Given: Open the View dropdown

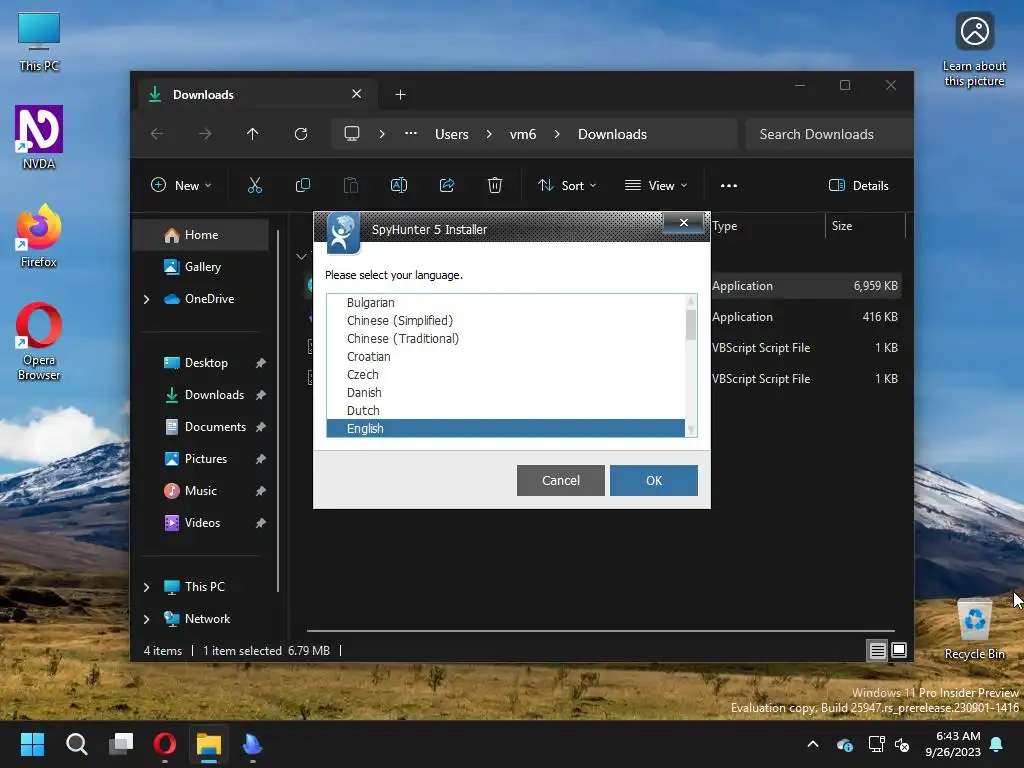Looking at the screenshot, I should (656, 185).
